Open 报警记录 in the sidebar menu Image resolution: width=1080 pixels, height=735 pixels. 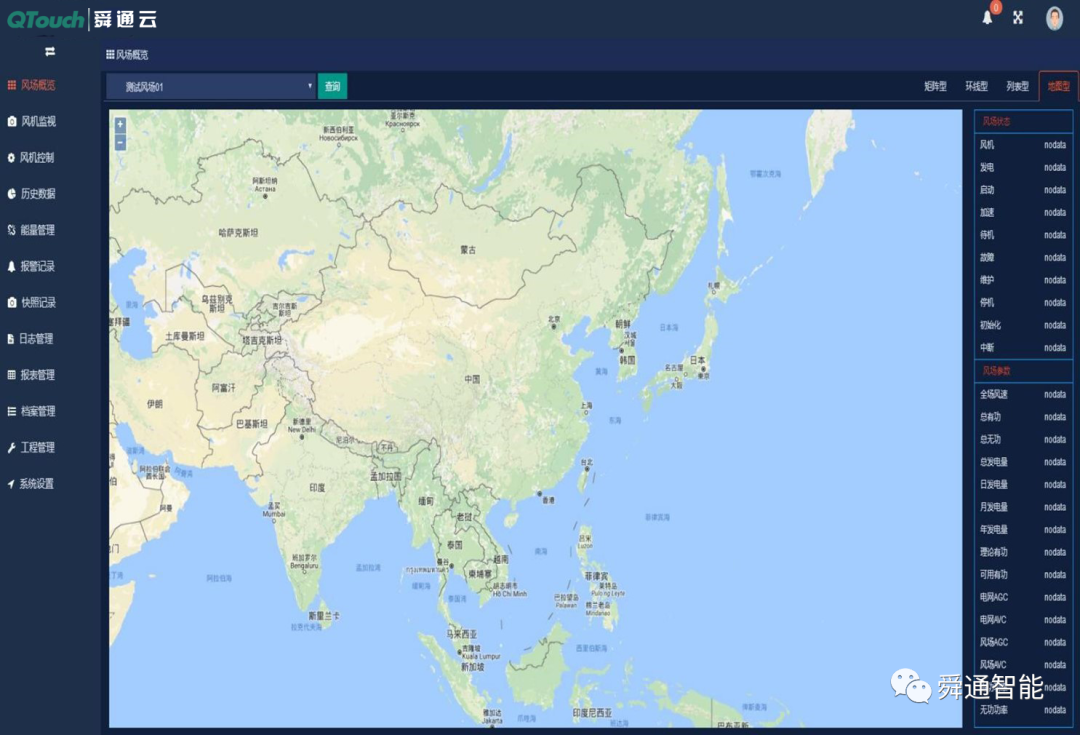(38, 267)
